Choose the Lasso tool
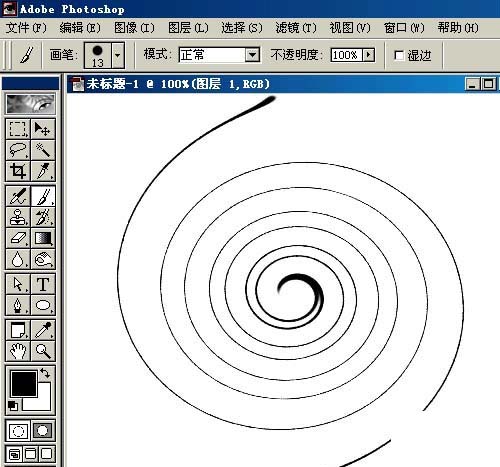Image resolution: width=500 pixels, height=467 pixels. click(18, 150)
